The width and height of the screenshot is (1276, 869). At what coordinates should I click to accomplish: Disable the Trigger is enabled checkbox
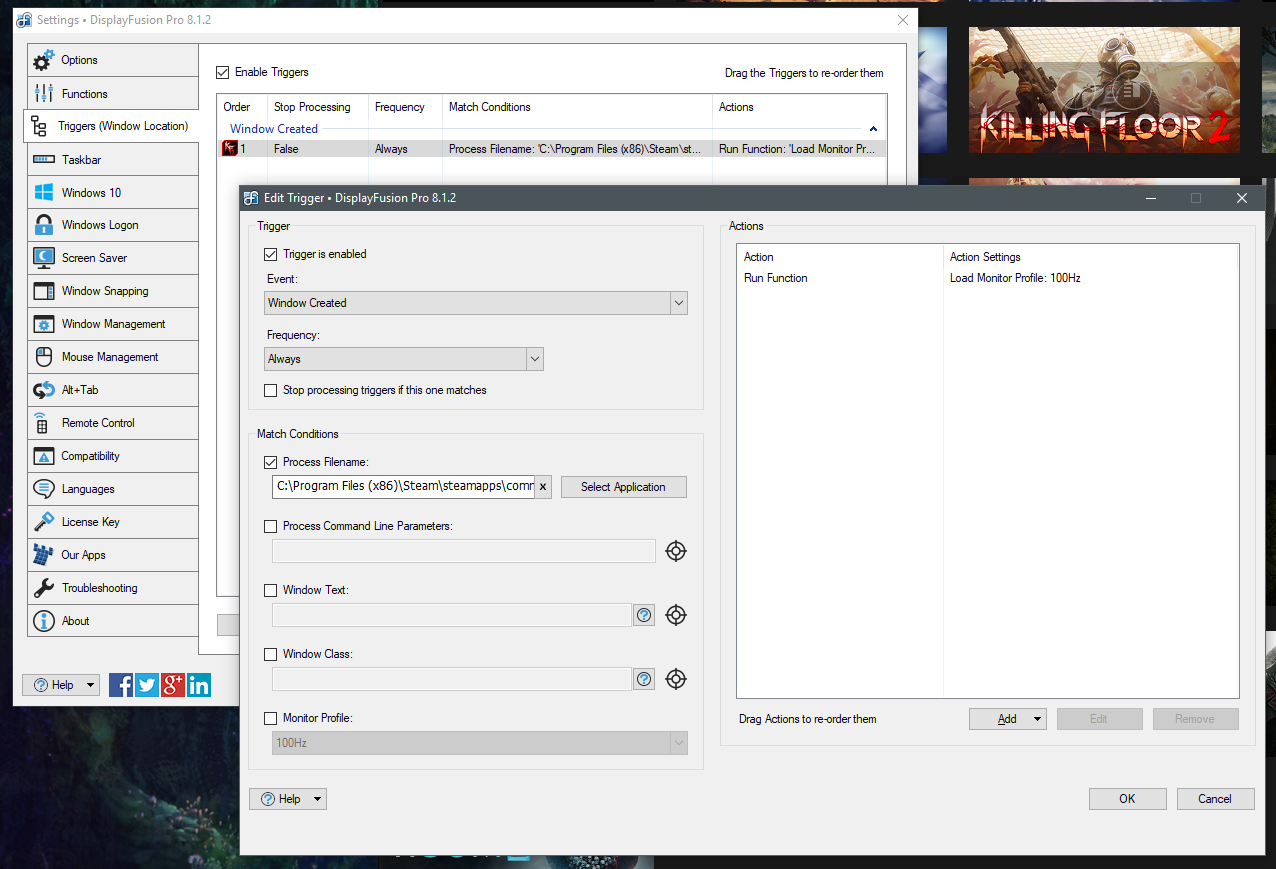point(271,254)
